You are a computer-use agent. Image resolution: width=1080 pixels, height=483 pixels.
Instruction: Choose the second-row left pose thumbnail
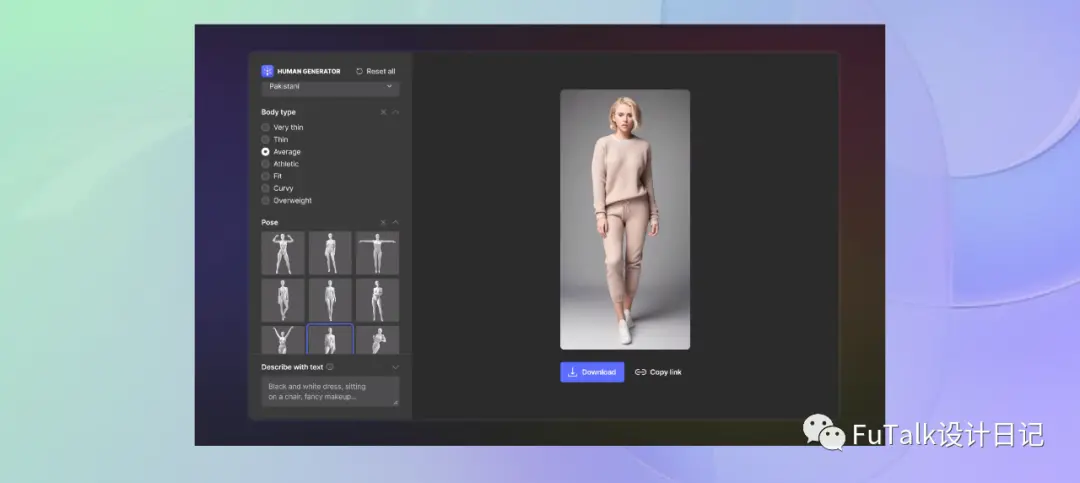pyautogui.click(x=283, y=300)
